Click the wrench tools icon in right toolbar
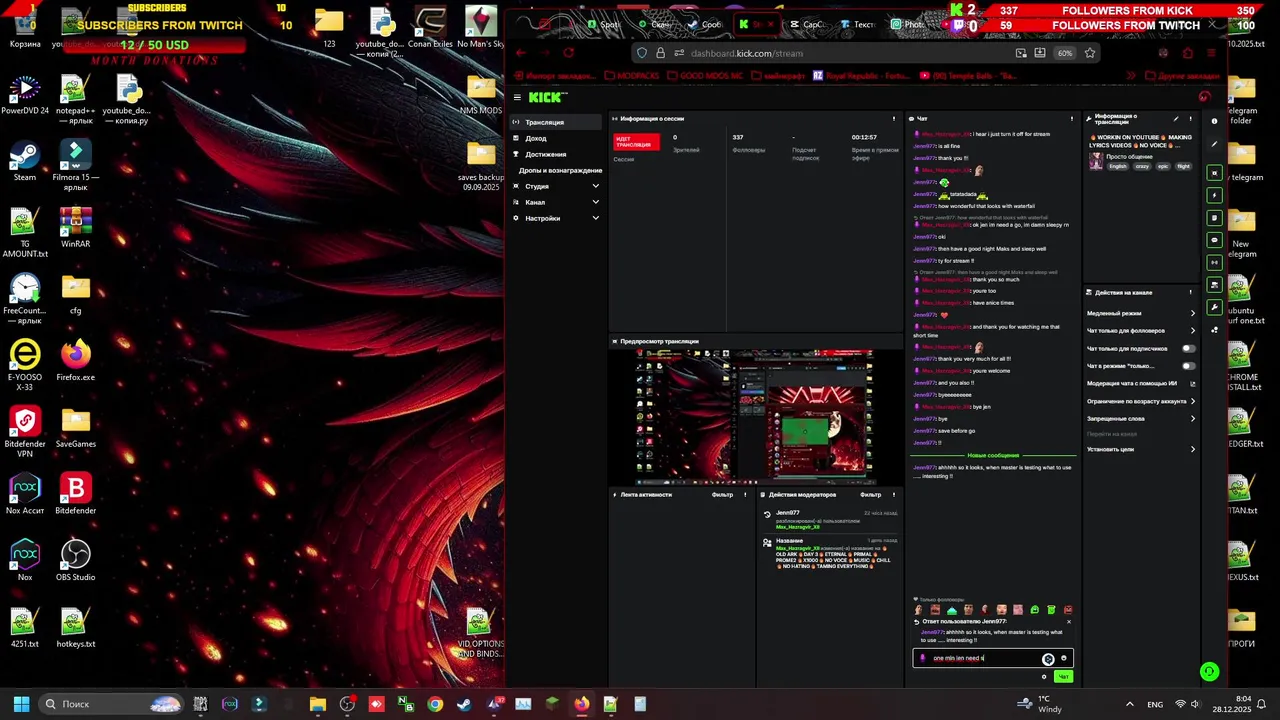 point(1214,307)
